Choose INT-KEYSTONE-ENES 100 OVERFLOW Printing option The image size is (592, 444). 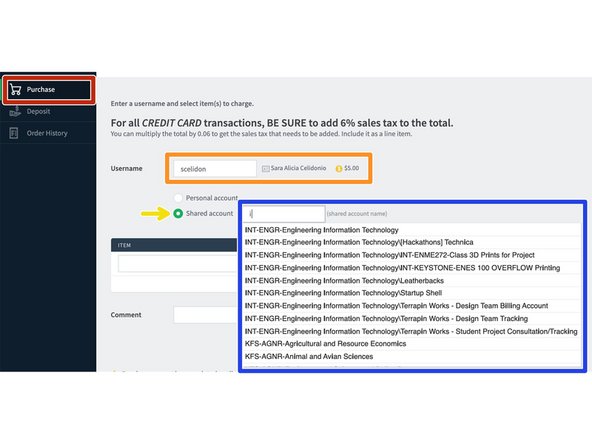click(412, 268)
